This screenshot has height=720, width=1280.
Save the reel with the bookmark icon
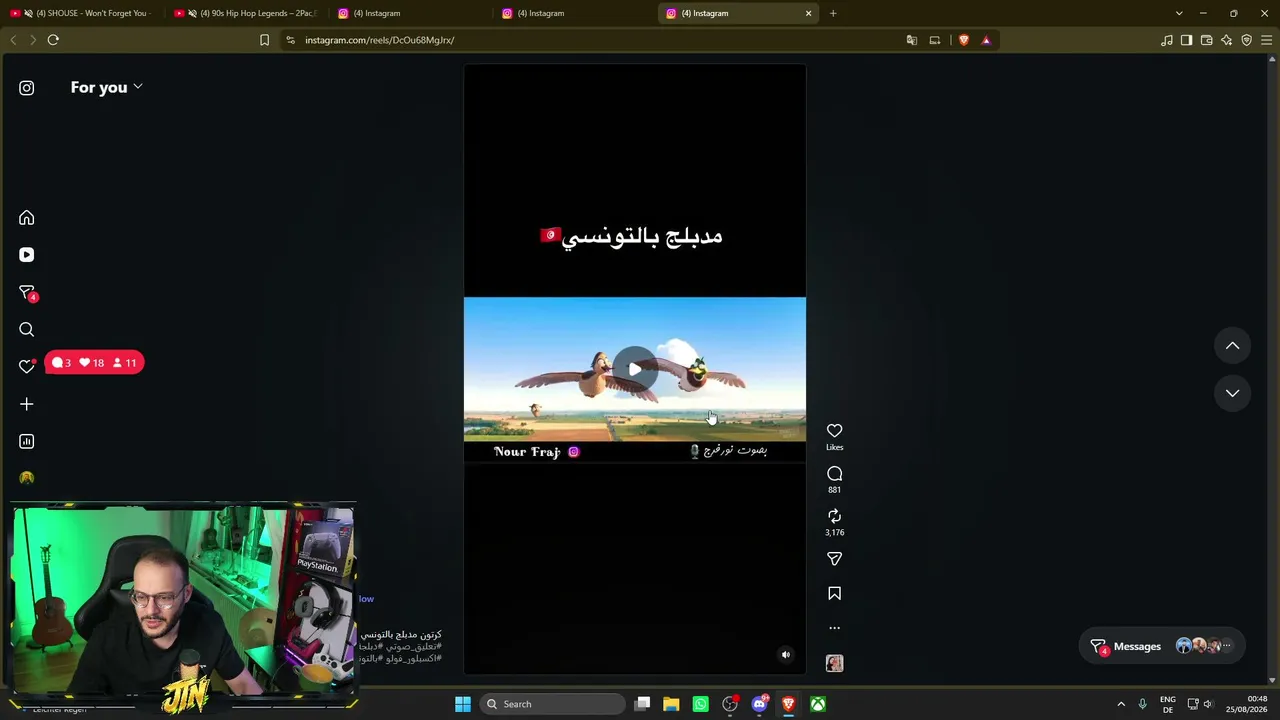click(x=835, y=594)
